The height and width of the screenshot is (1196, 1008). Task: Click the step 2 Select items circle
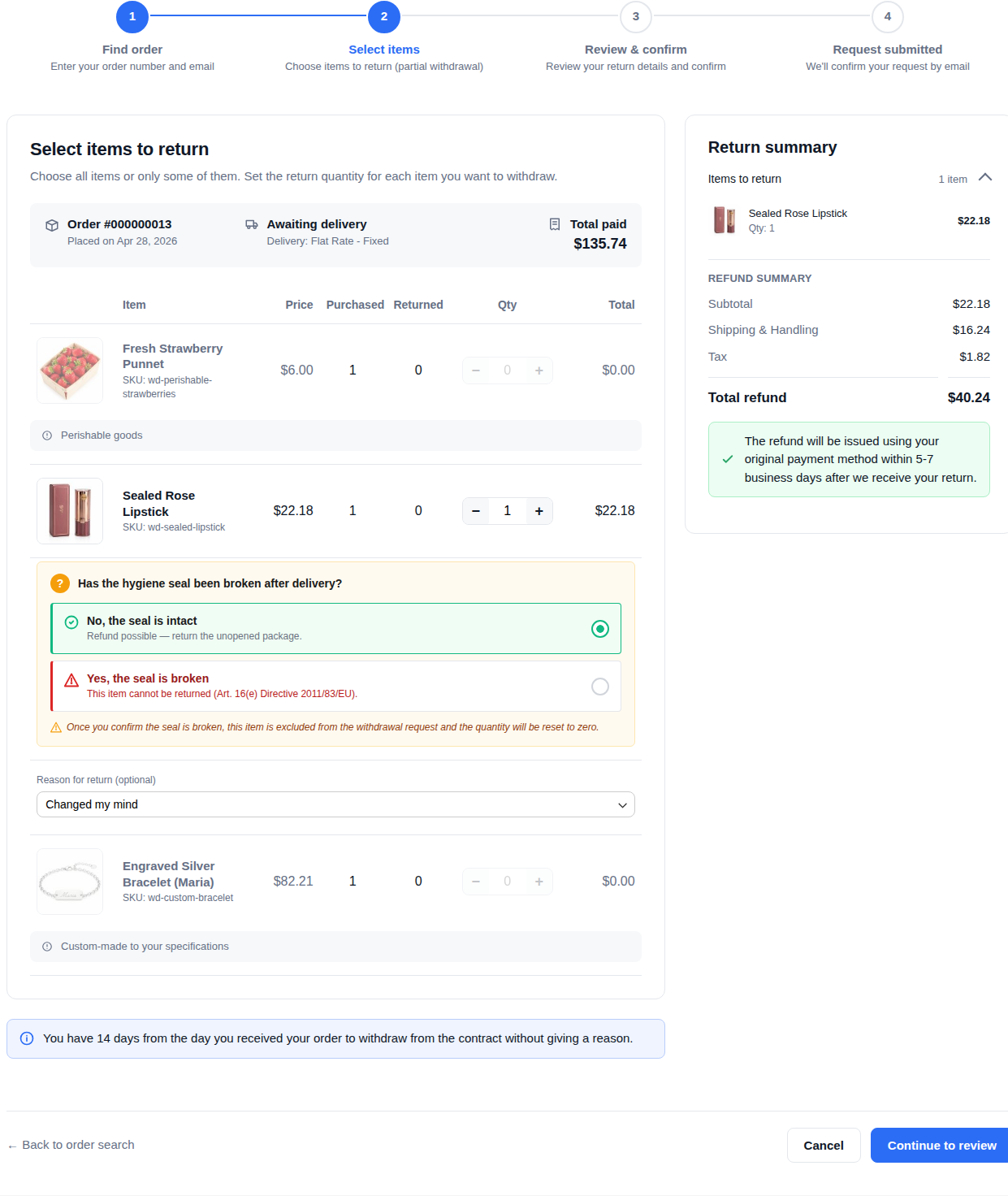coord(384,16)
